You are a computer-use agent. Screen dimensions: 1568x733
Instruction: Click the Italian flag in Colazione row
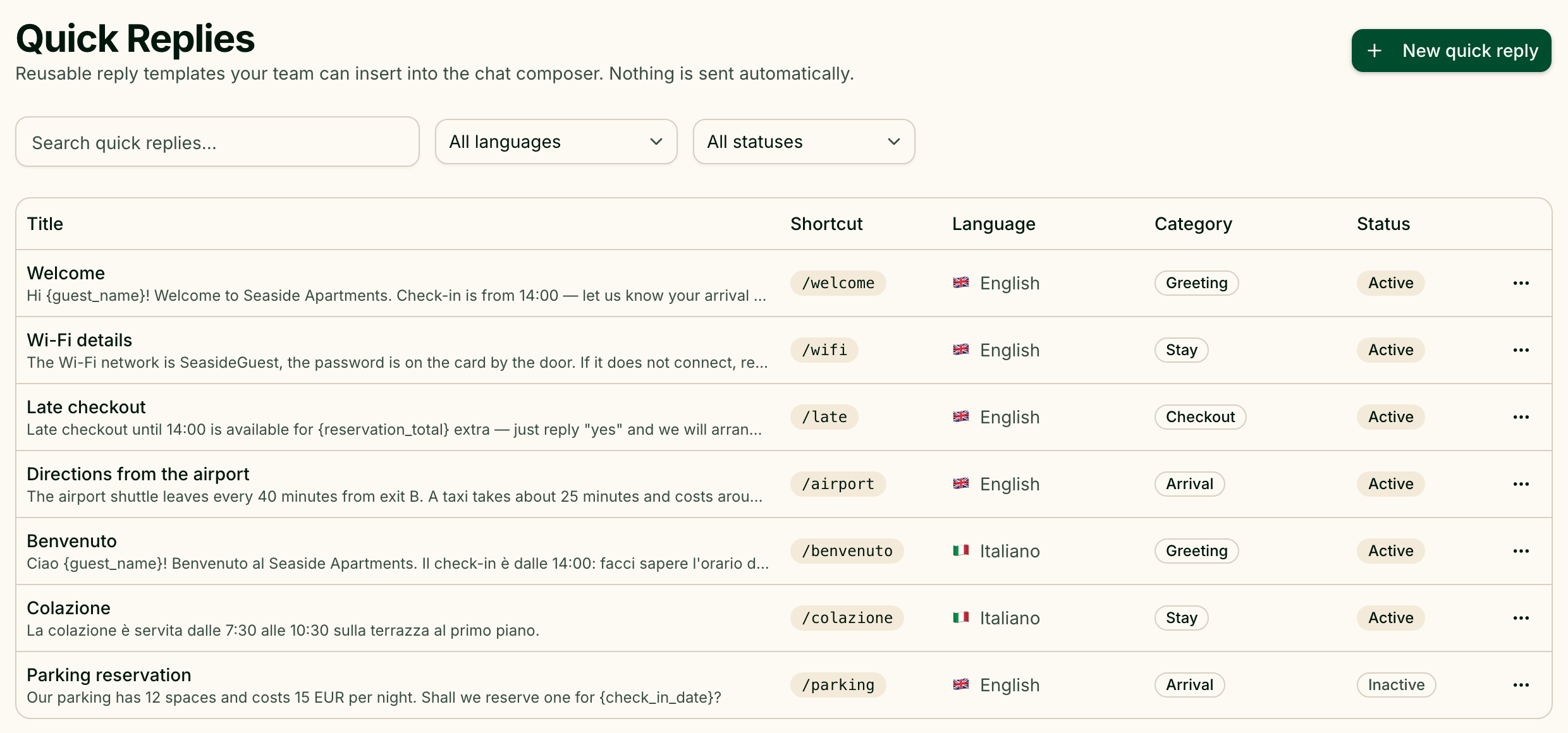(961, 617)
